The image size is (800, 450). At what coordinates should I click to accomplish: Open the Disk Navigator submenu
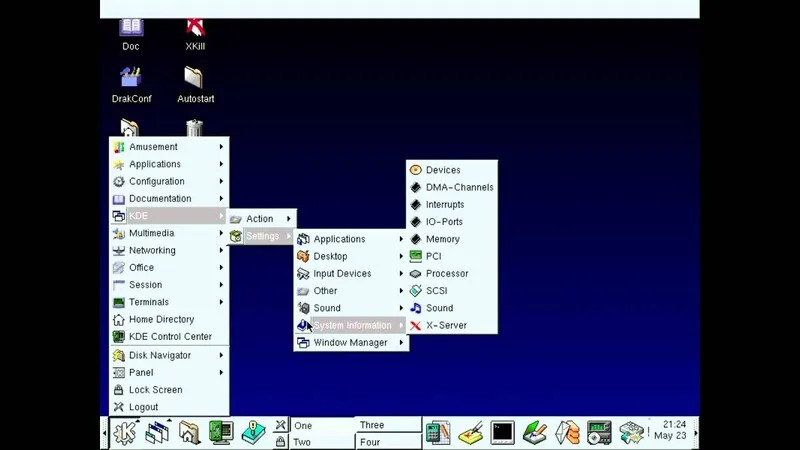click(169, 356)
